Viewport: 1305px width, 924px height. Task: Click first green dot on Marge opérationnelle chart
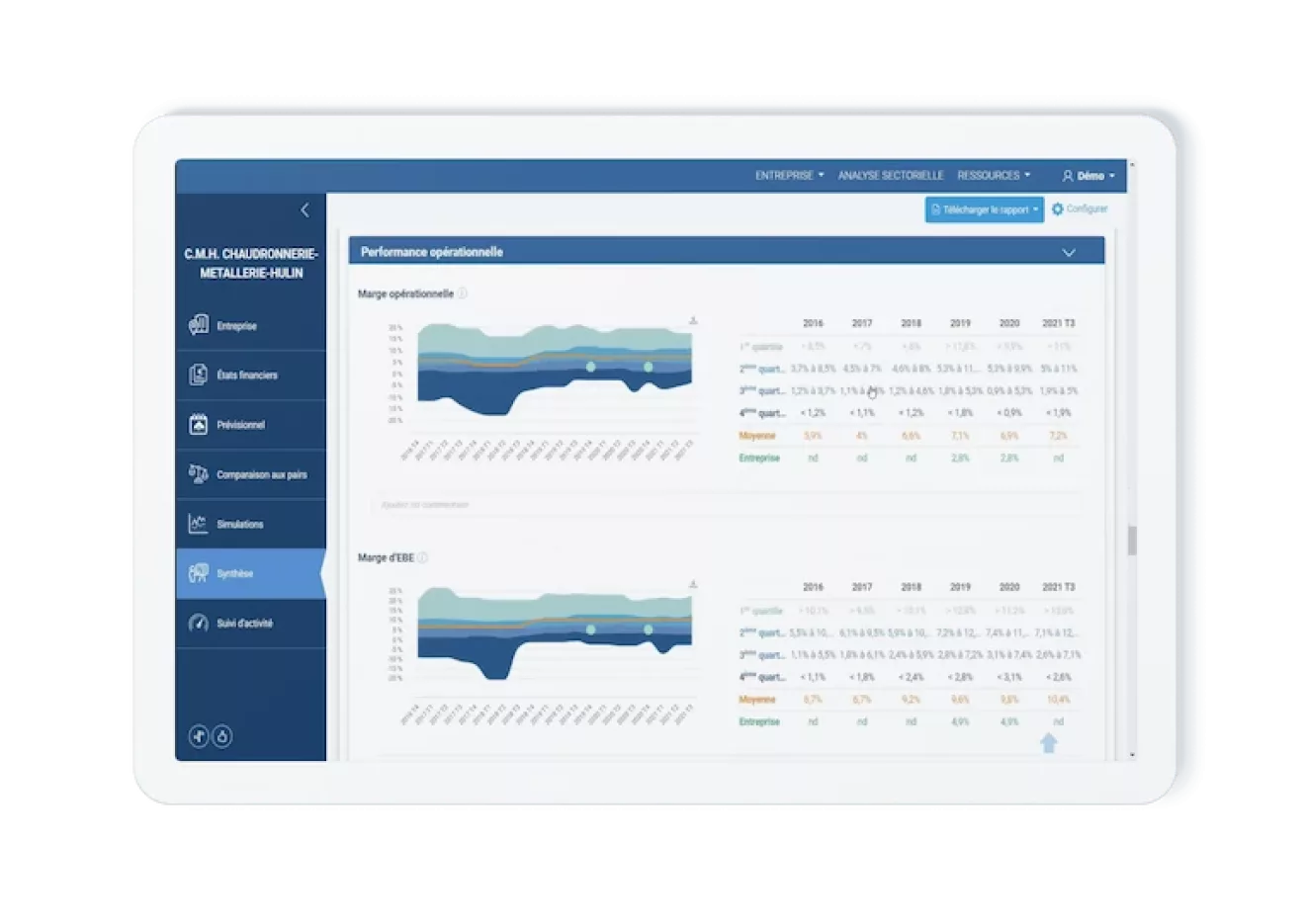click(591, 367)
